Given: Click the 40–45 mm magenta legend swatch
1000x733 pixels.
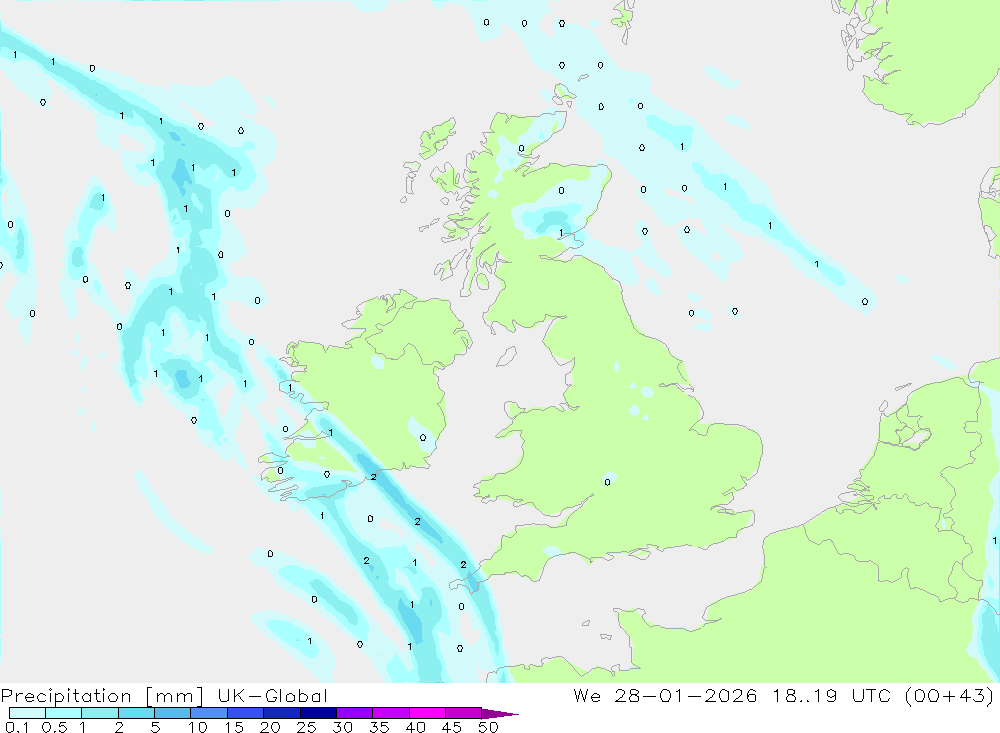Looking at the screenshot, I should pos(427,713).
